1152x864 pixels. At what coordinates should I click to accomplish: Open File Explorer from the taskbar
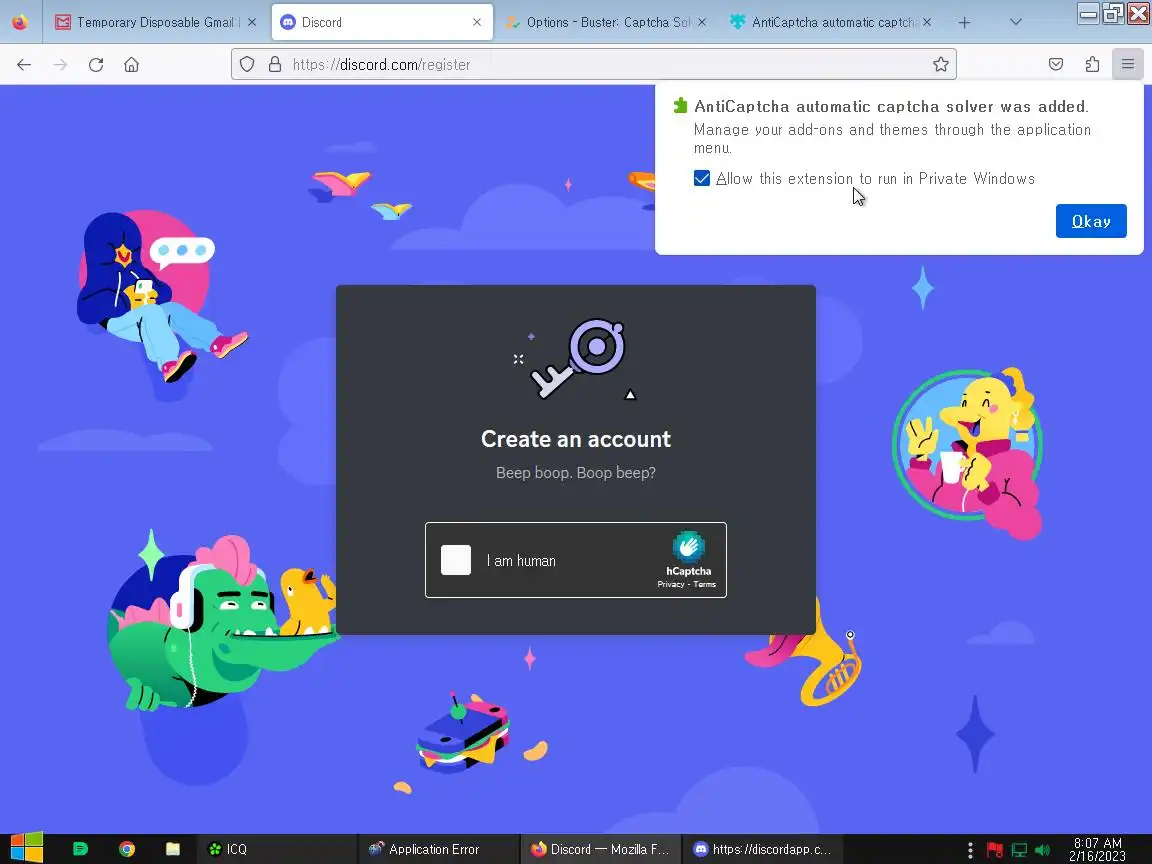click(173, 849)
